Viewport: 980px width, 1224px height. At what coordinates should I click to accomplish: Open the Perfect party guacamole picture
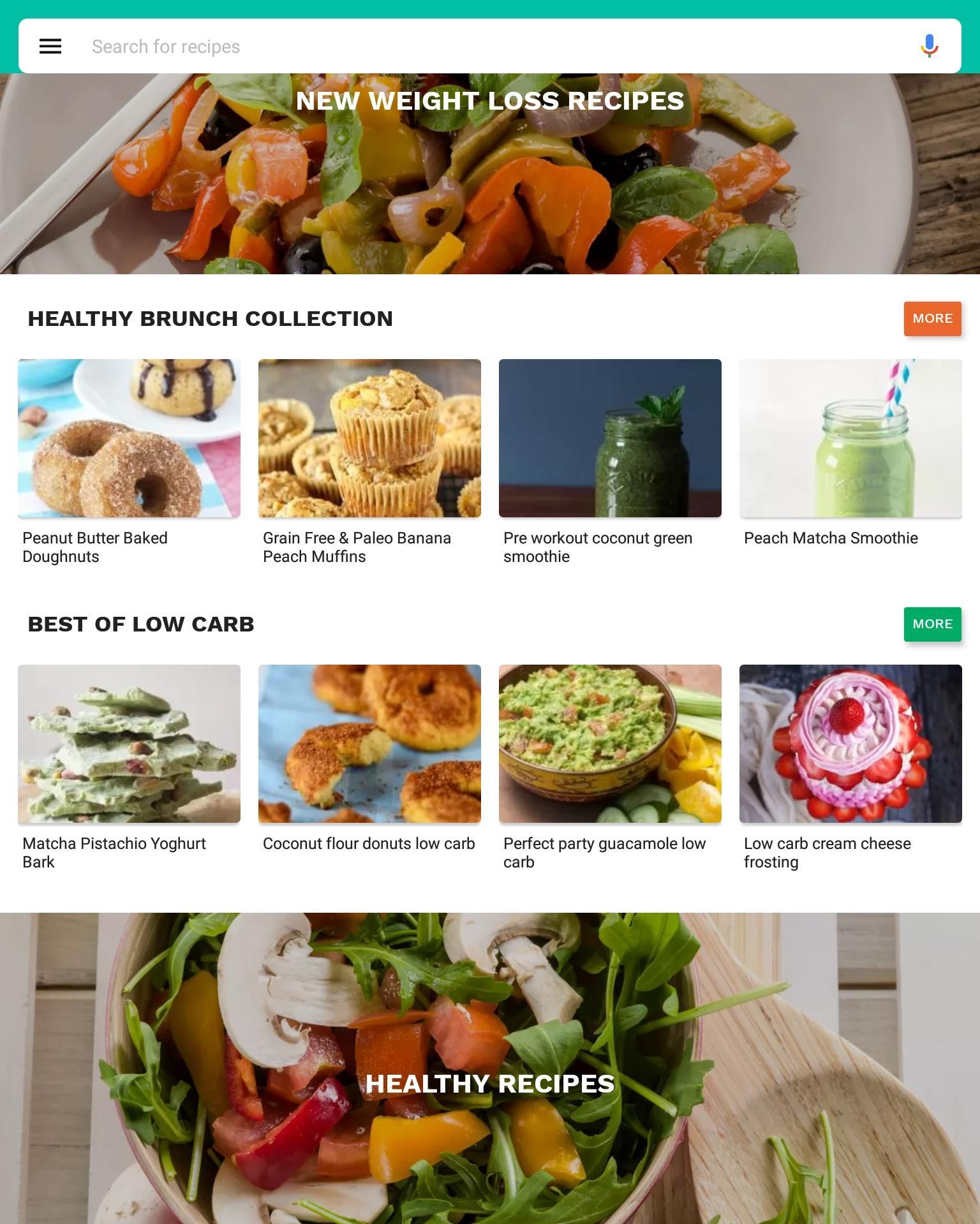point(610,744)
